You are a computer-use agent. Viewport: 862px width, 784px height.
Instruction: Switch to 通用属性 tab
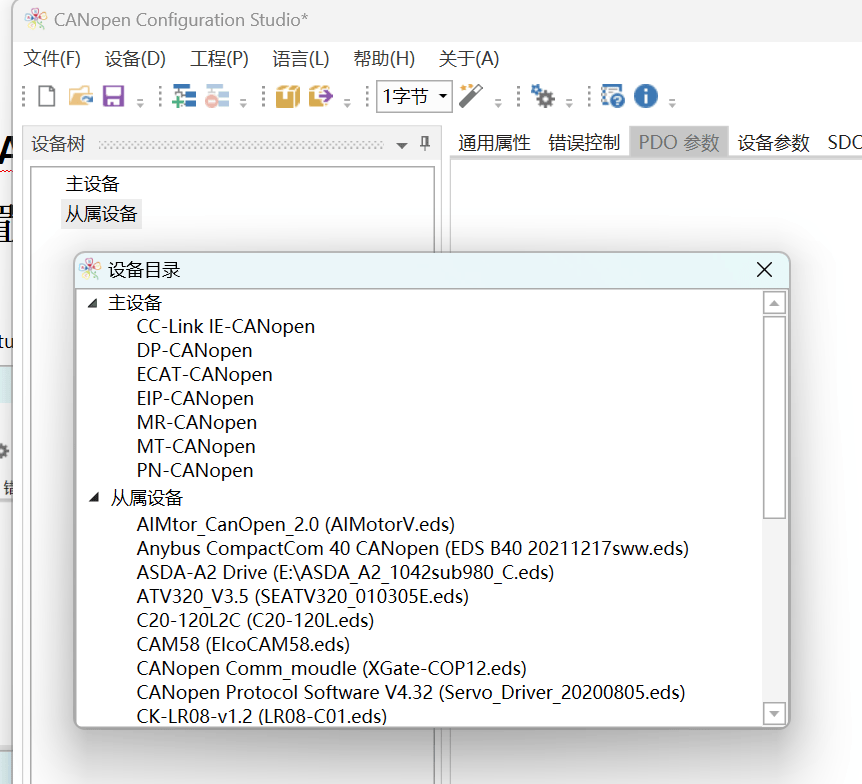pos(494,142)
